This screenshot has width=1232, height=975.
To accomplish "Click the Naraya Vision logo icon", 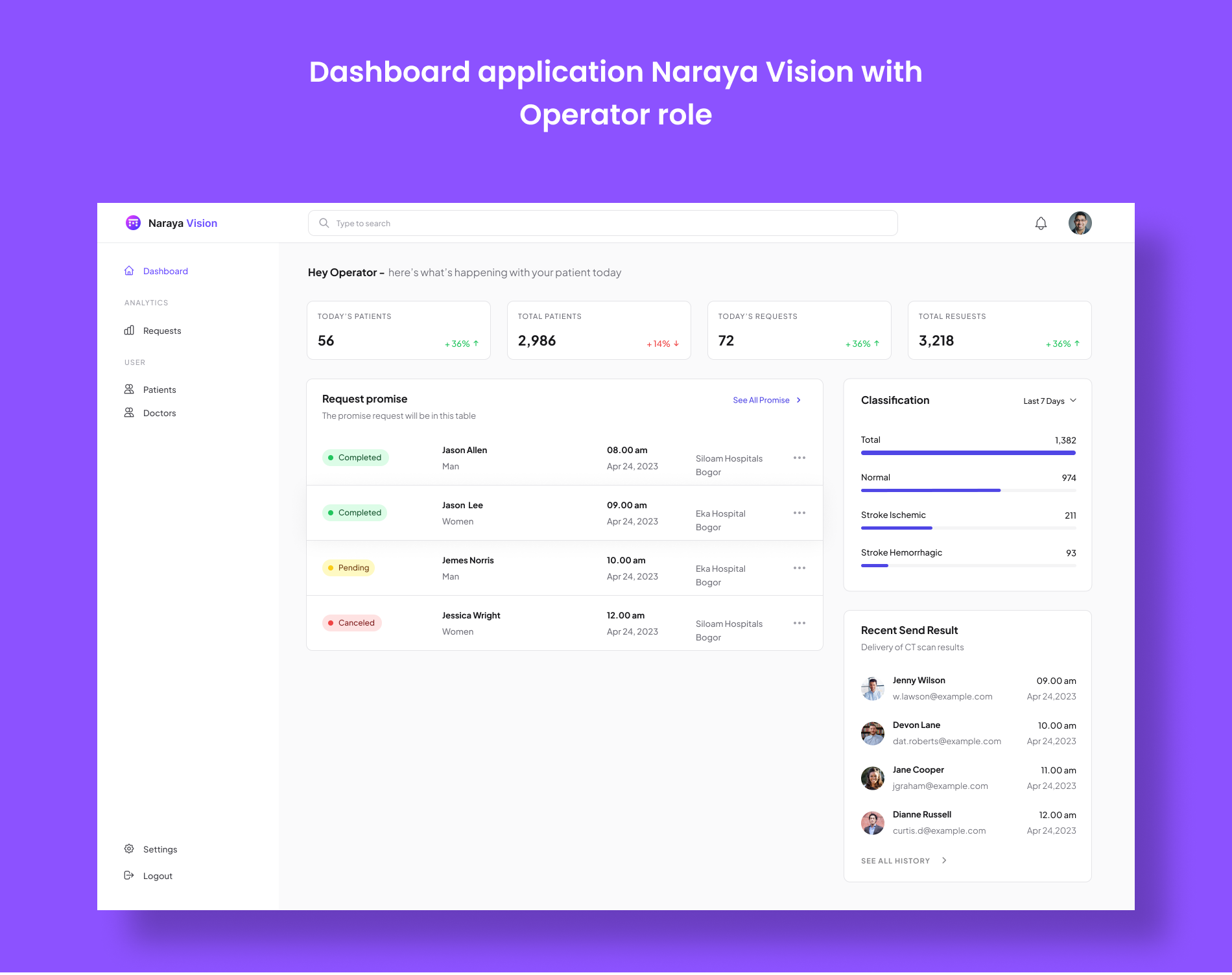I will click(x=133, y=223).
